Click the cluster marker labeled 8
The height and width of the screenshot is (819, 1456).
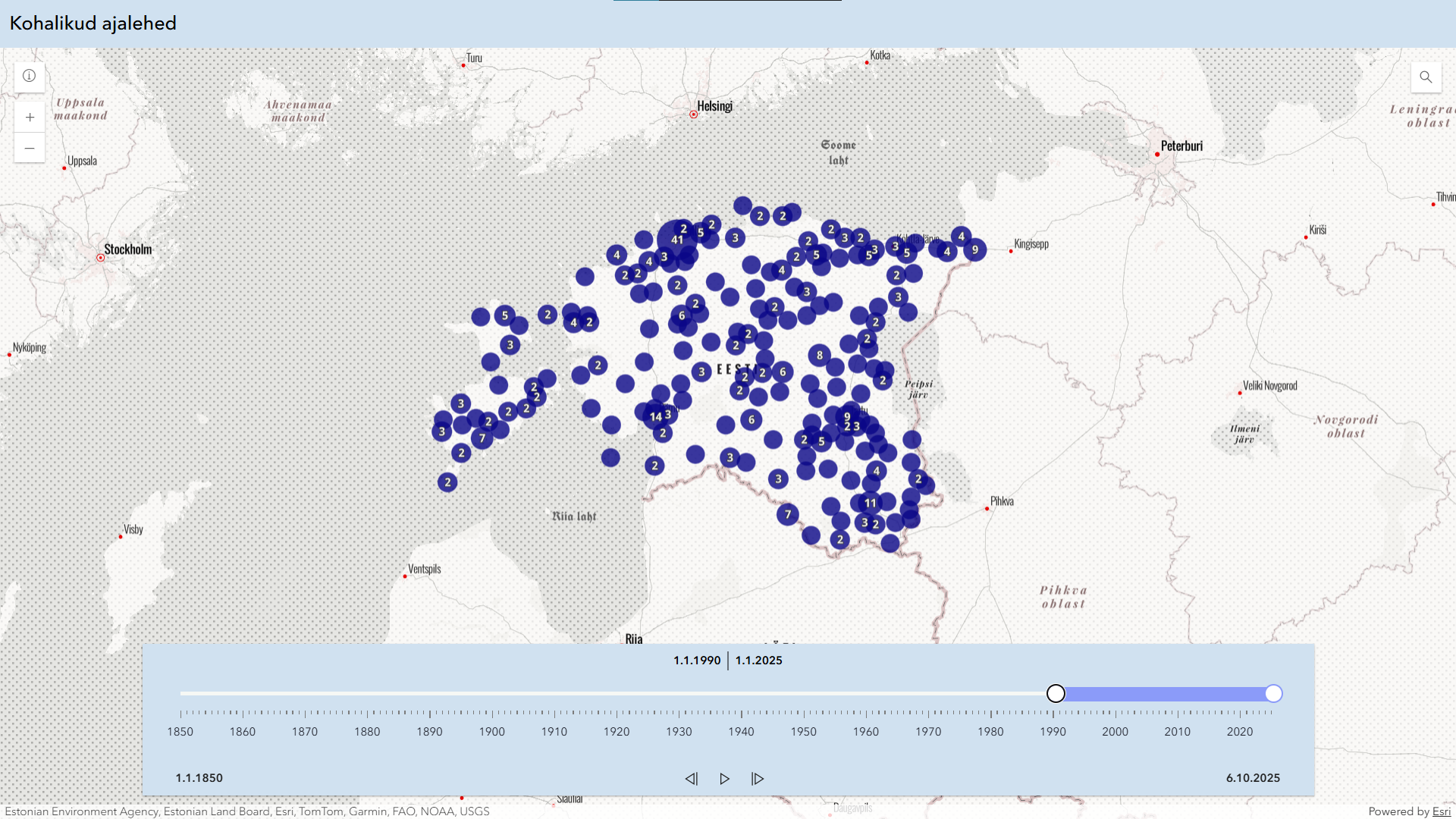(x=819, y=355)
